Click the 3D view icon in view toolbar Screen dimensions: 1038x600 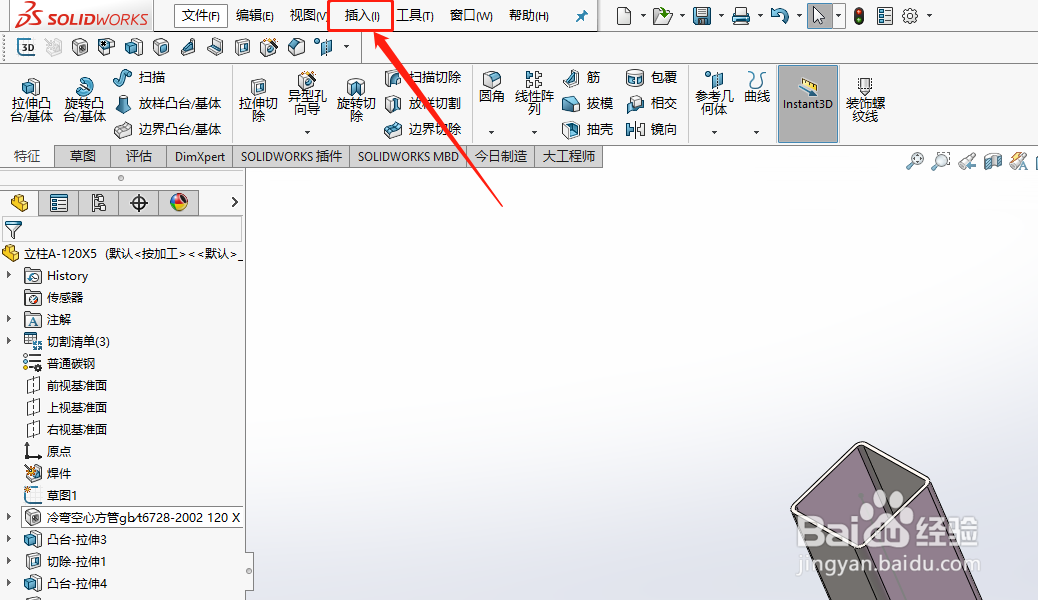point(26,47)
